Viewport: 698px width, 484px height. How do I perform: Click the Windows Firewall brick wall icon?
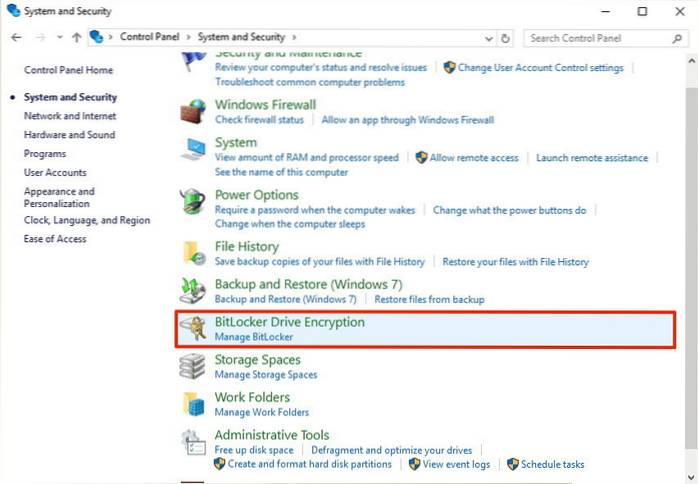193,111
